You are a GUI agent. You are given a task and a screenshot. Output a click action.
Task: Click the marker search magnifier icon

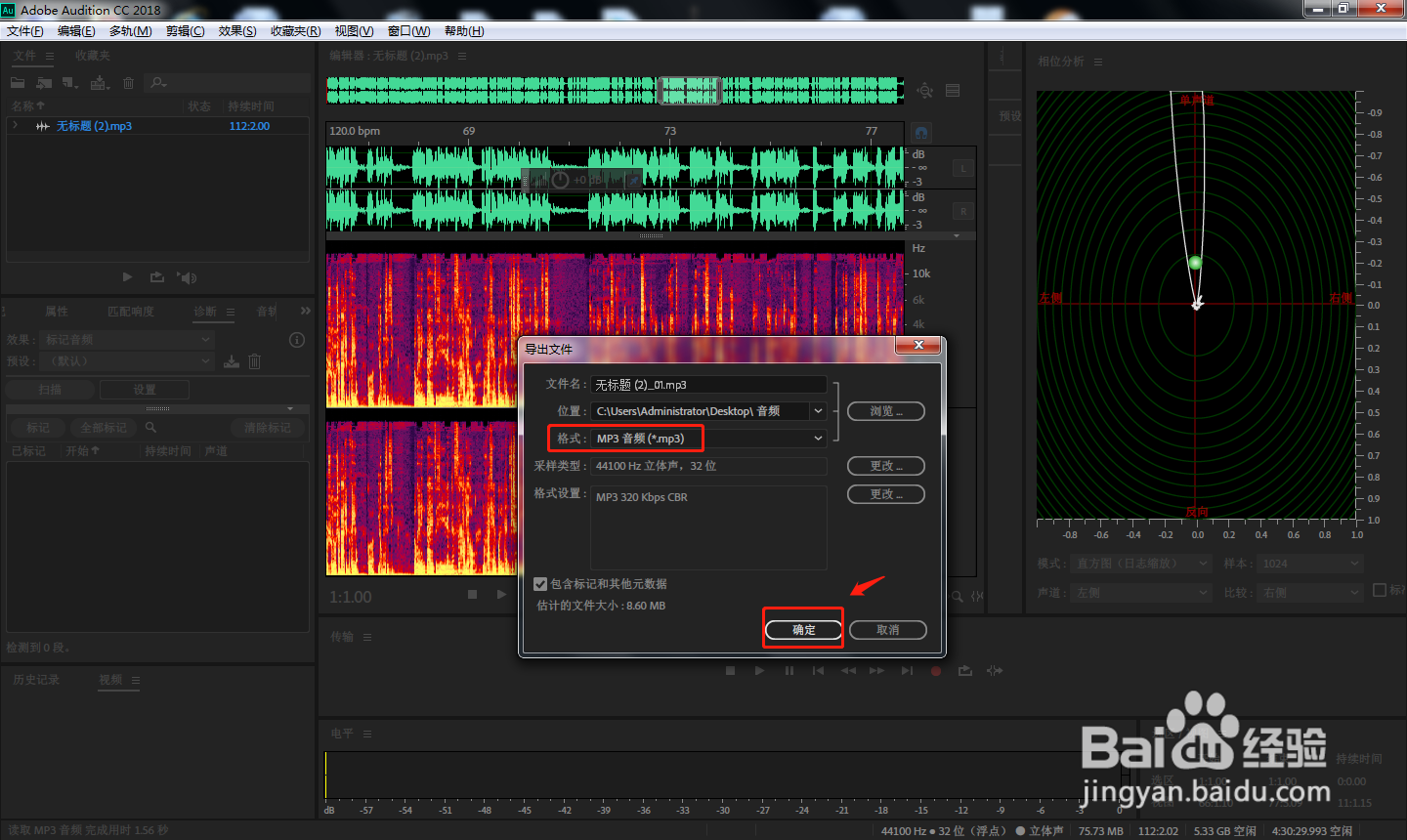pyautogui.click(x=150, y=428)
